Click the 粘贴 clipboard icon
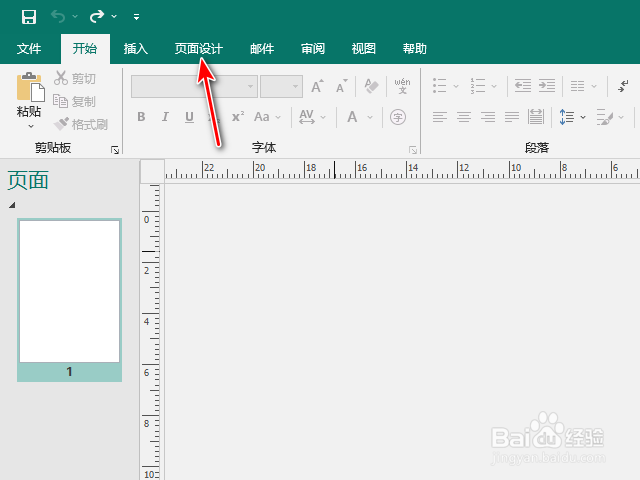 pos(30,87)
